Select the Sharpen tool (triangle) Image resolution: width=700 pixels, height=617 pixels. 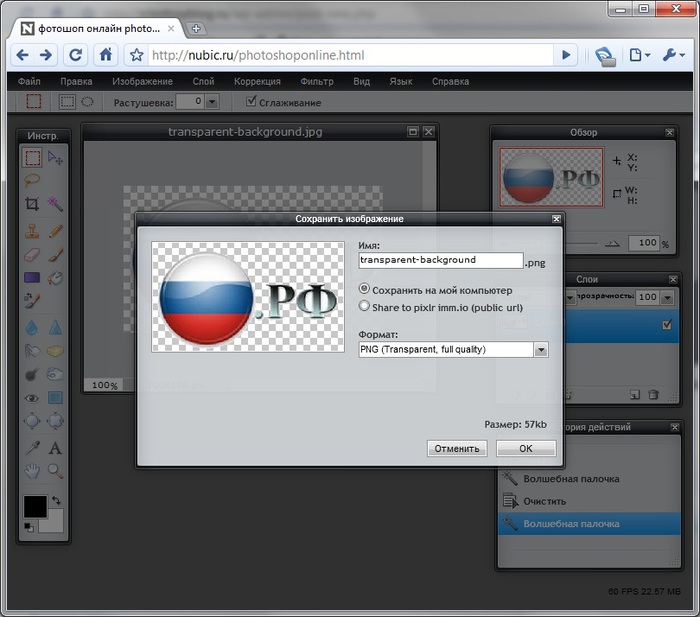pyautogui.click(x=55, y=328)
